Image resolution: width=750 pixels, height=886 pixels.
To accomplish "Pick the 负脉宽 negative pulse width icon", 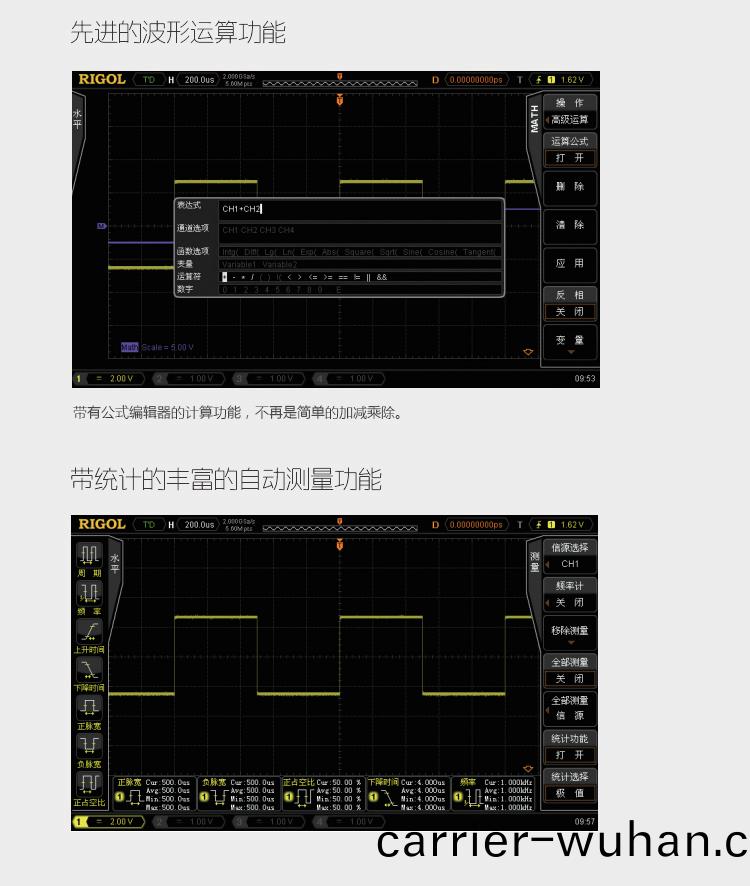I will tap(89, 745).
